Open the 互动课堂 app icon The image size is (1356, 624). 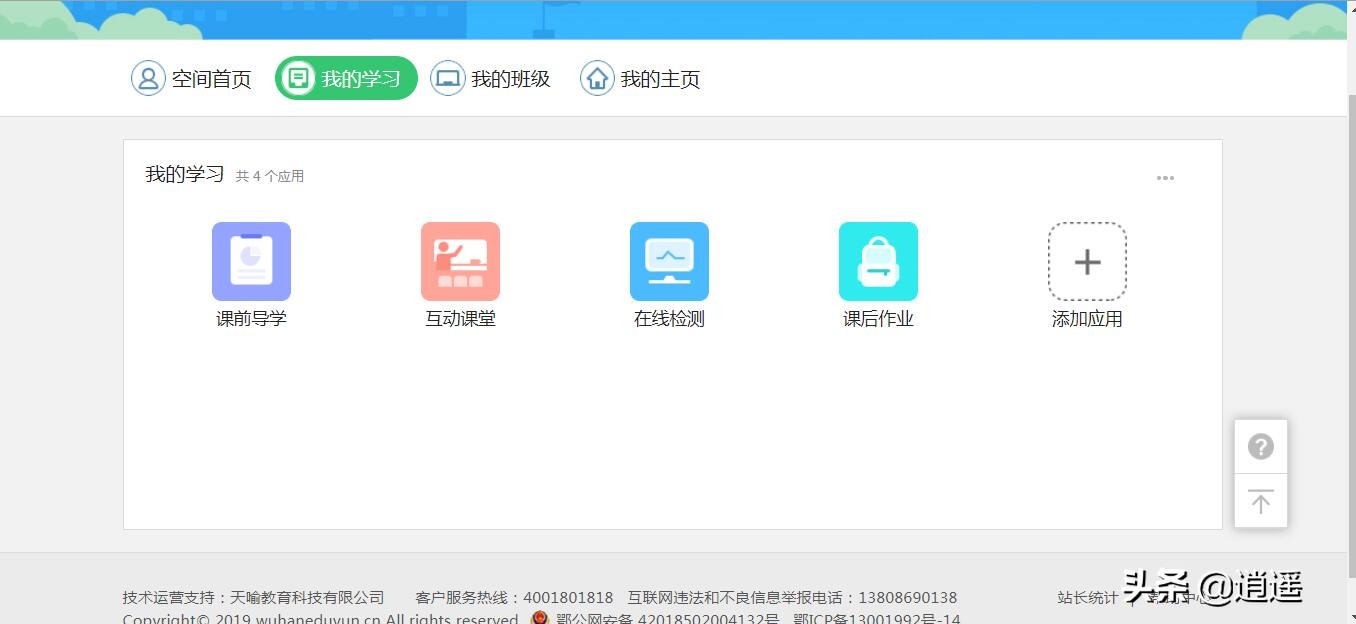tap(459, 261)
